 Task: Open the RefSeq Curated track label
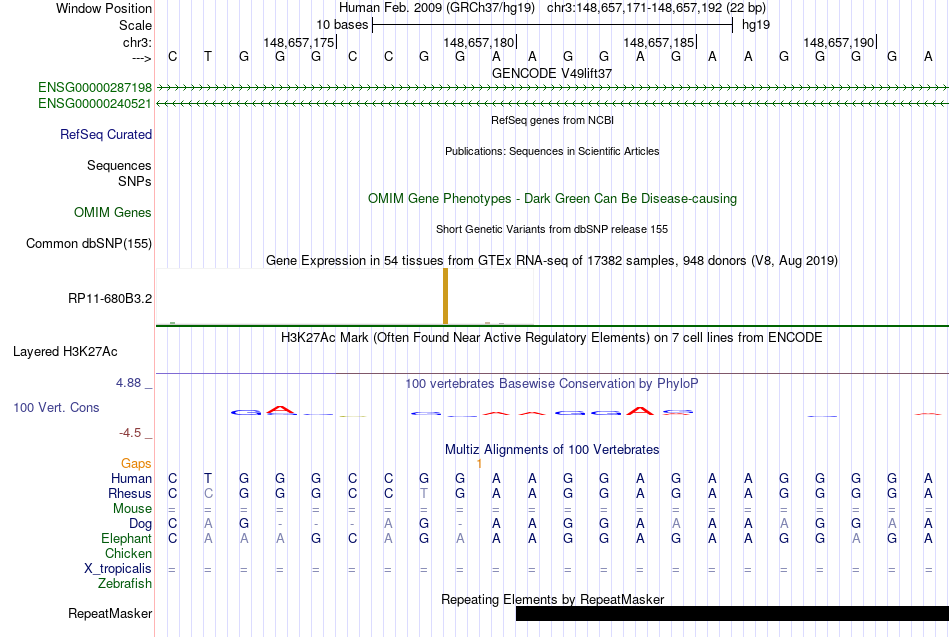[106, 135]
